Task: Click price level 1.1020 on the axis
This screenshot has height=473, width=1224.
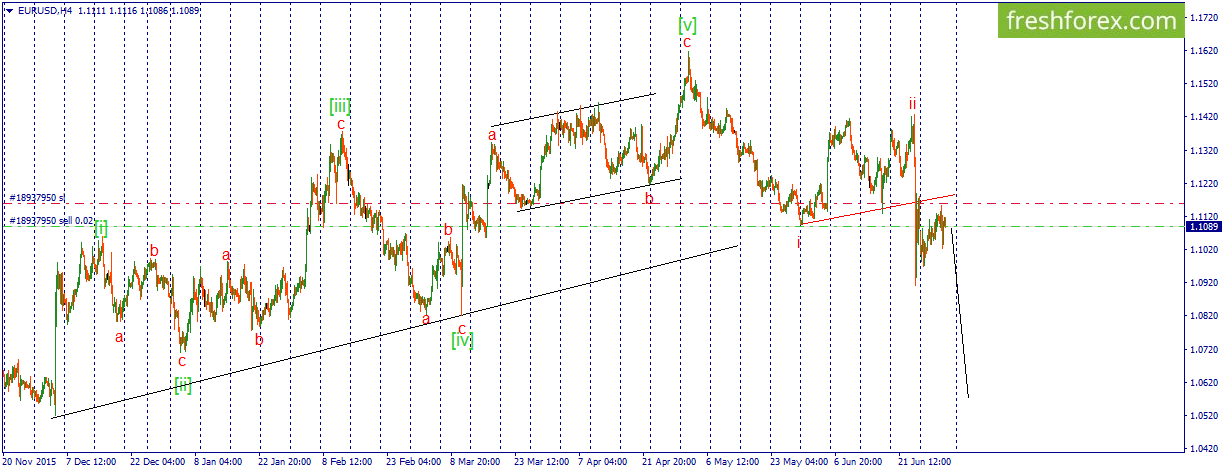Action: pyautogui.click(x=1205, y=250)
